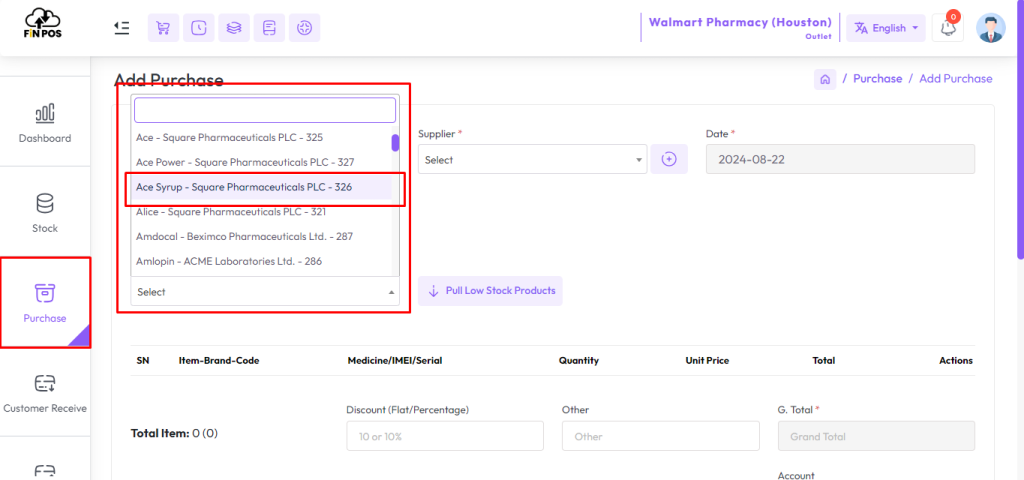Click the Walmart Pharmacy (Houston) outlet name
Screen dimensions: 1024x480
(740, 22)
